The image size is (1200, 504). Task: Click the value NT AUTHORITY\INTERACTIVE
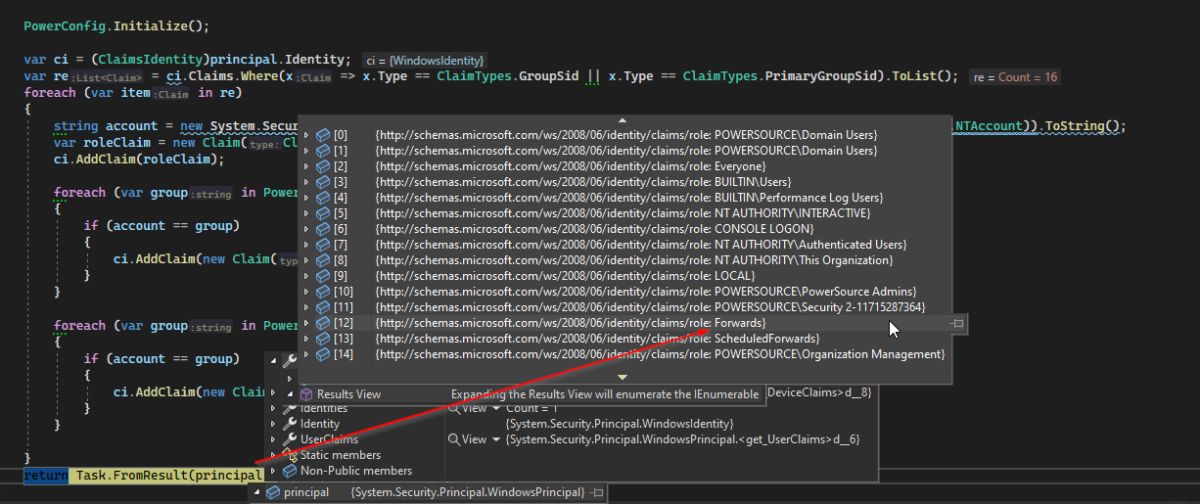792,213
